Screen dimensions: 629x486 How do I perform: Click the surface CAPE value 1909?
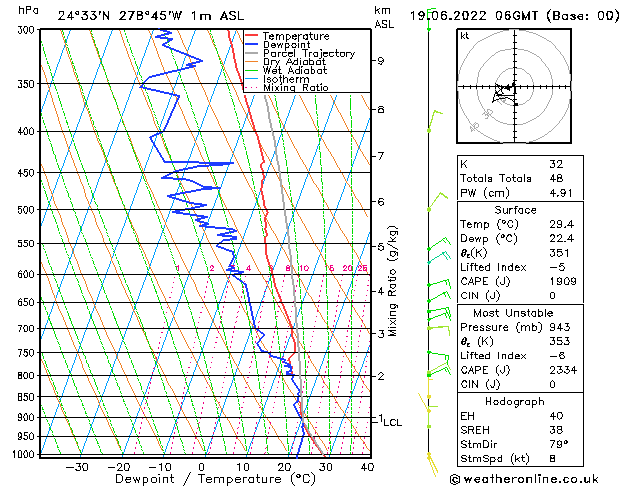point(563,281)
